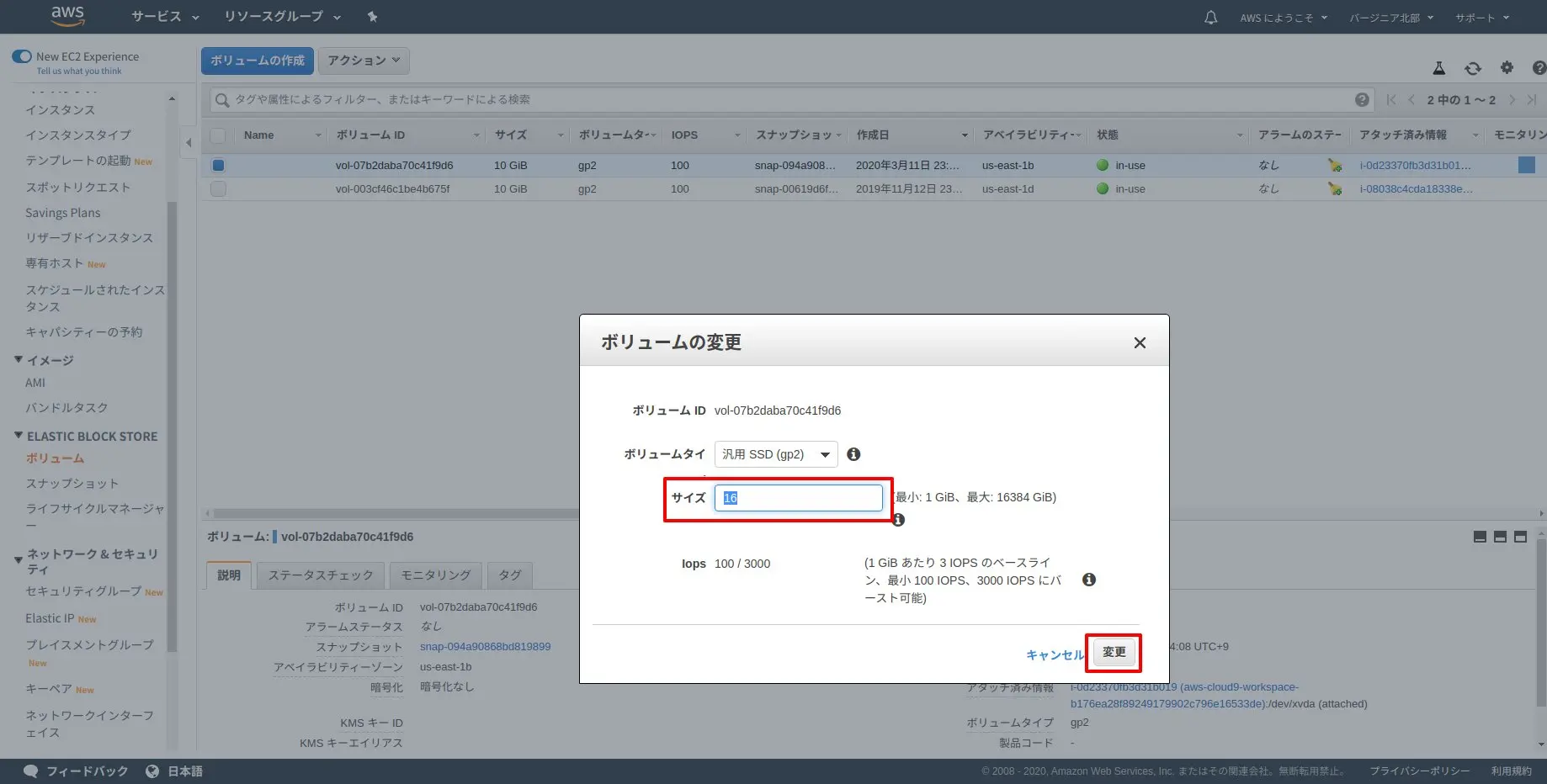Open snapshot link snap-094a90868bd819899

pyautogui.click(x=486, y=647)
